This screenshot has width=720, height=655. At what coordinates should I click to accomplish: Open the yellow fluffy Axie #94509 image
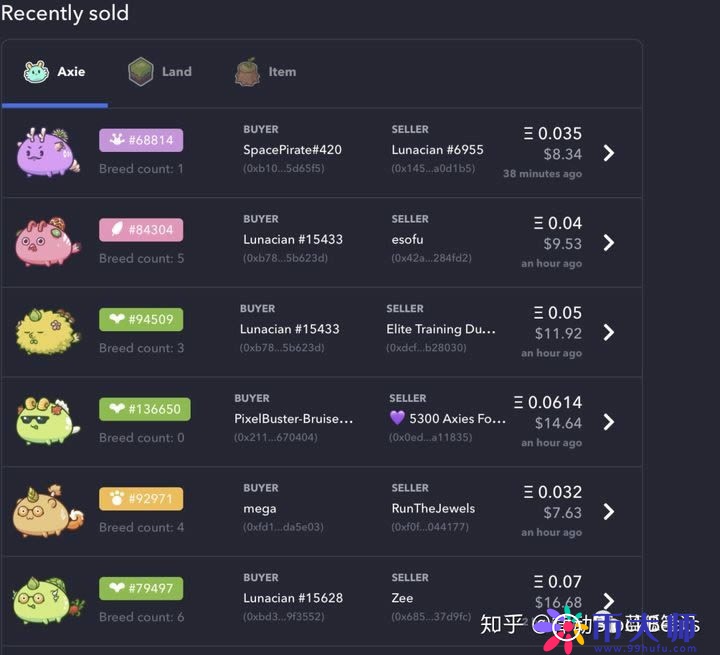[49, 332]
